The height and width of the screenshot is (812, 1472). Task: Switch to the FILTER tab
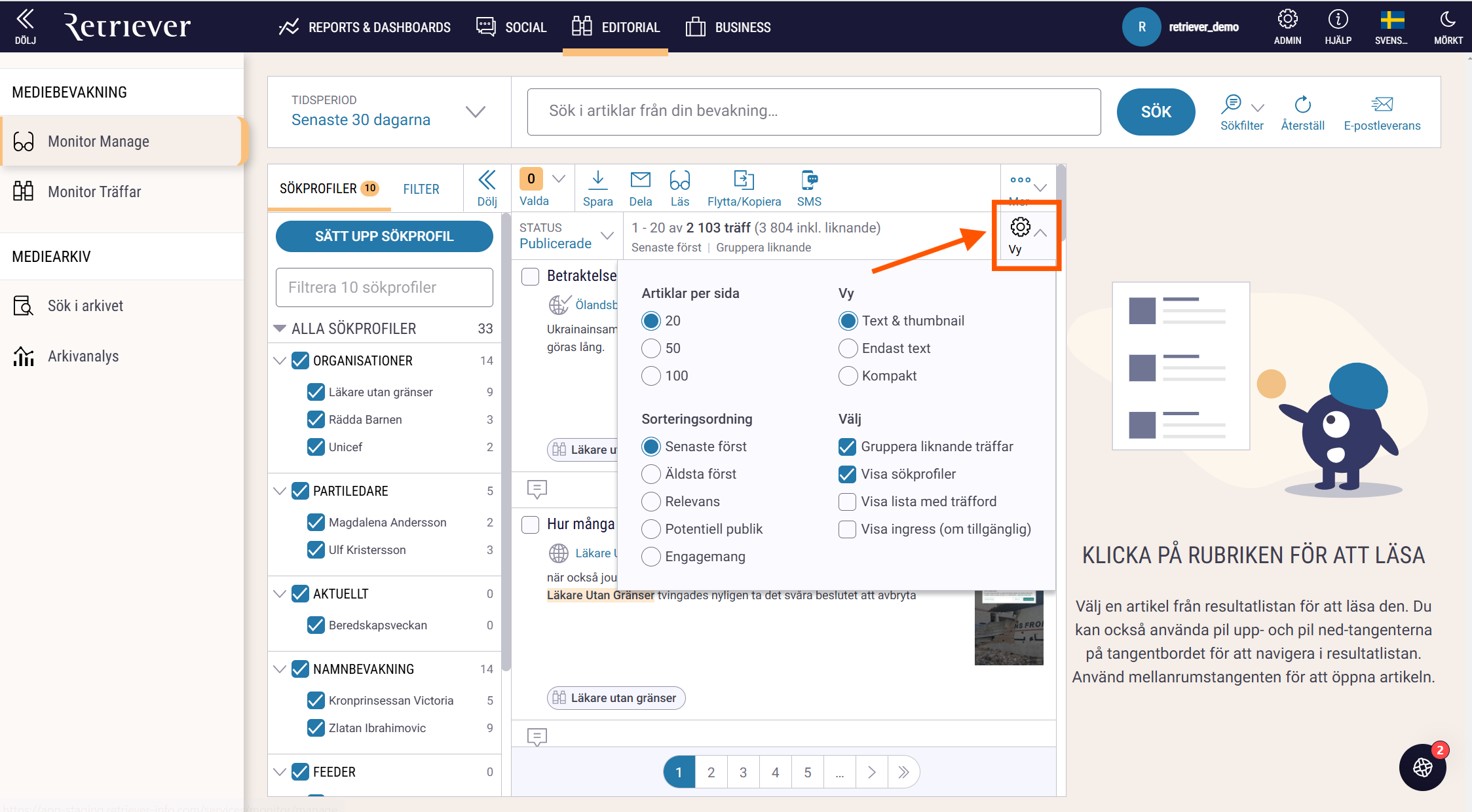point(421,189)
